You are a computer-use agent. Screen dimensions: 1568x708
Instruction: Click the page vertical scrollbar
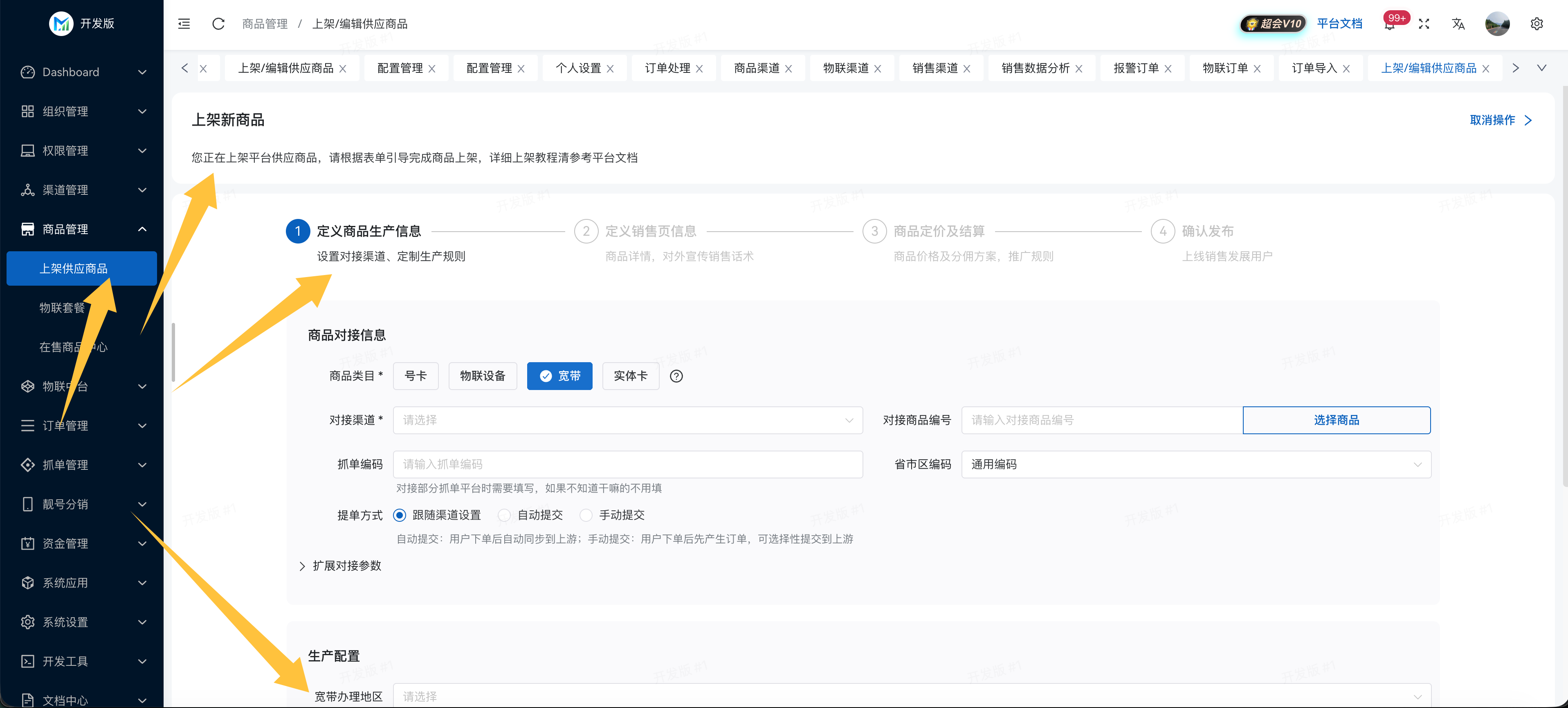[1564, 286]
